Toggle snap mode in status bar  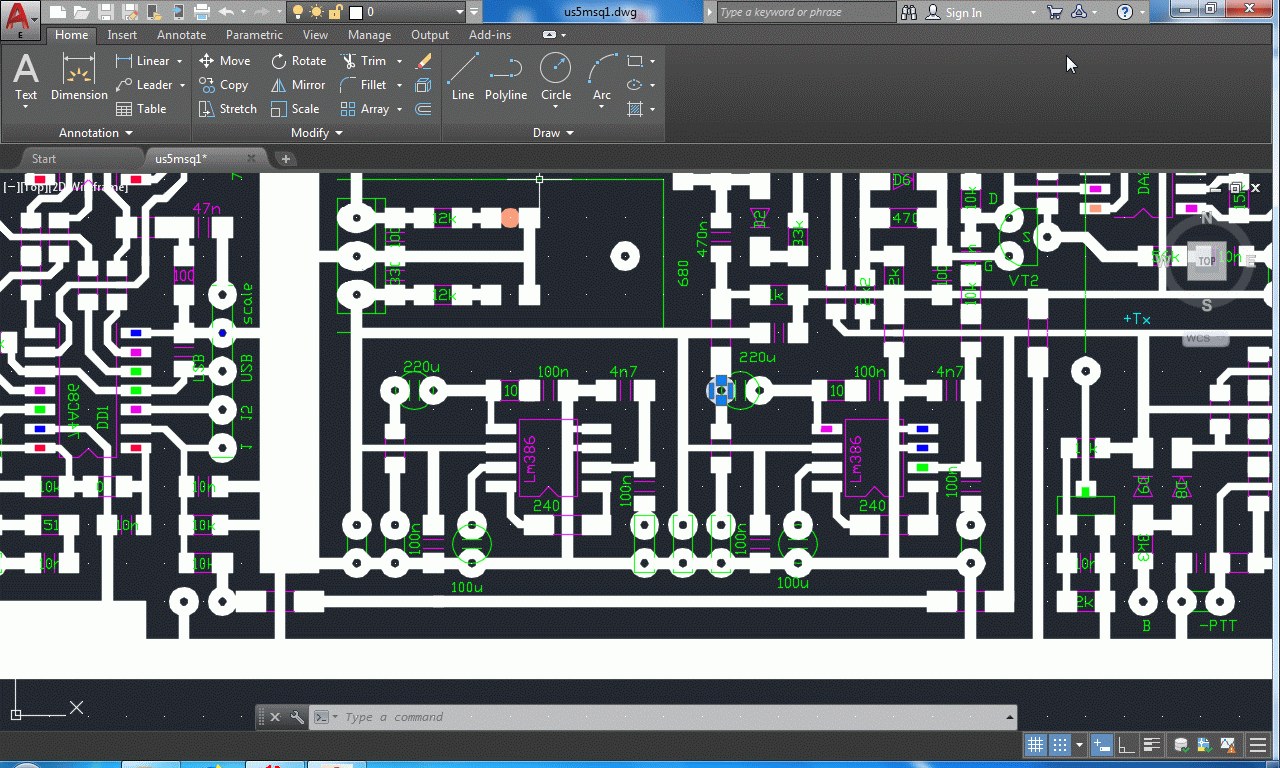pyautogui.click(x=1060, y=745)
